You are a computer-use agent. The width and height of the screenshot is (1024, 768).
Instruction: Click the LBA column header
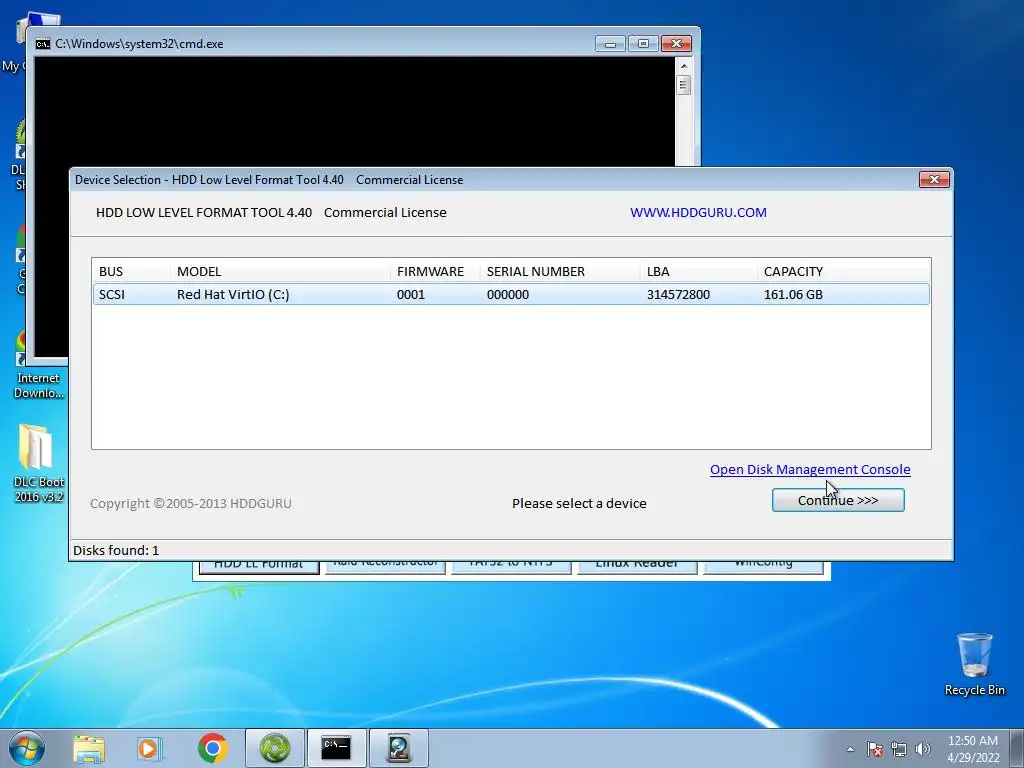tap(699, 271)
